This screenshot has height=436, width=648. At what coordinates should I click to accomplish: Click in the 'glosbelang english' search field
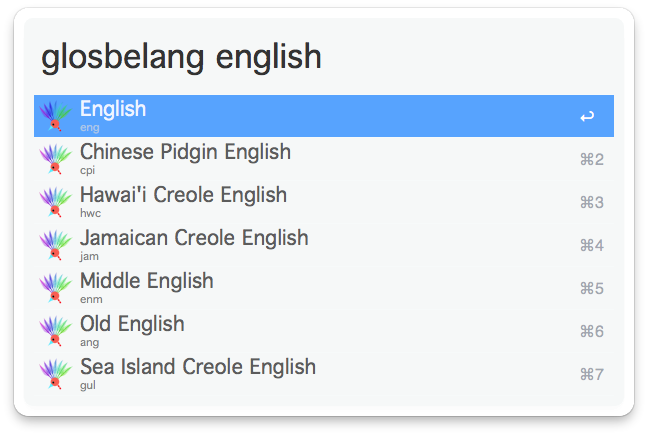320,57
